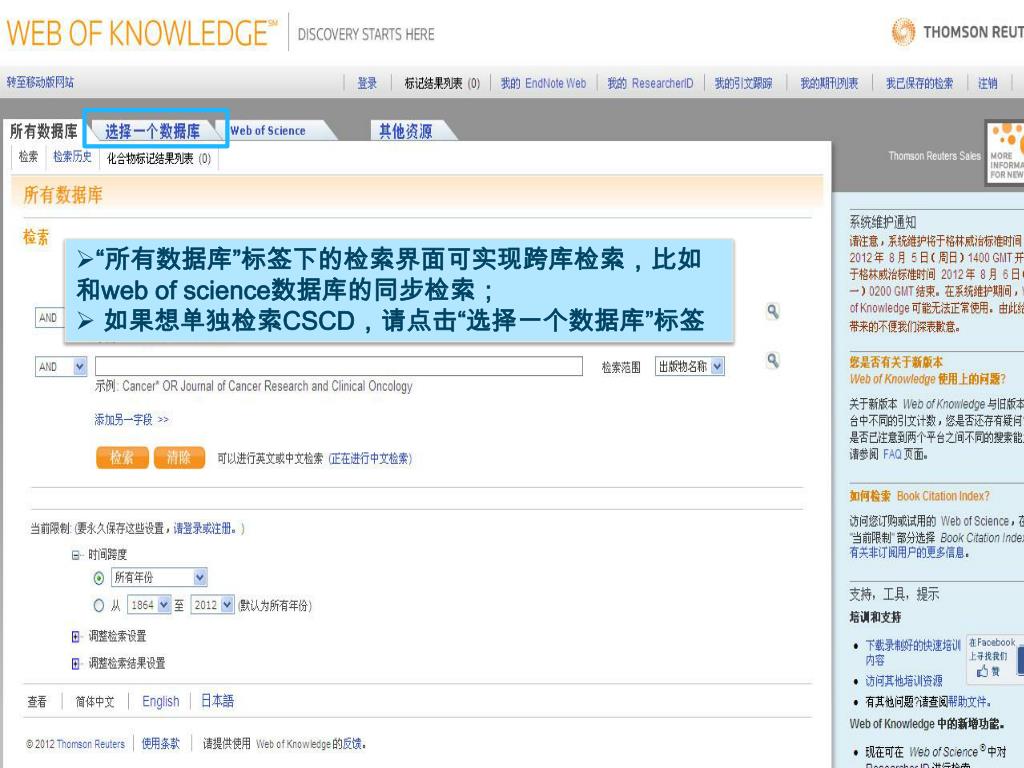
Task: Click 注销 link
Action: tap(987, 83)
